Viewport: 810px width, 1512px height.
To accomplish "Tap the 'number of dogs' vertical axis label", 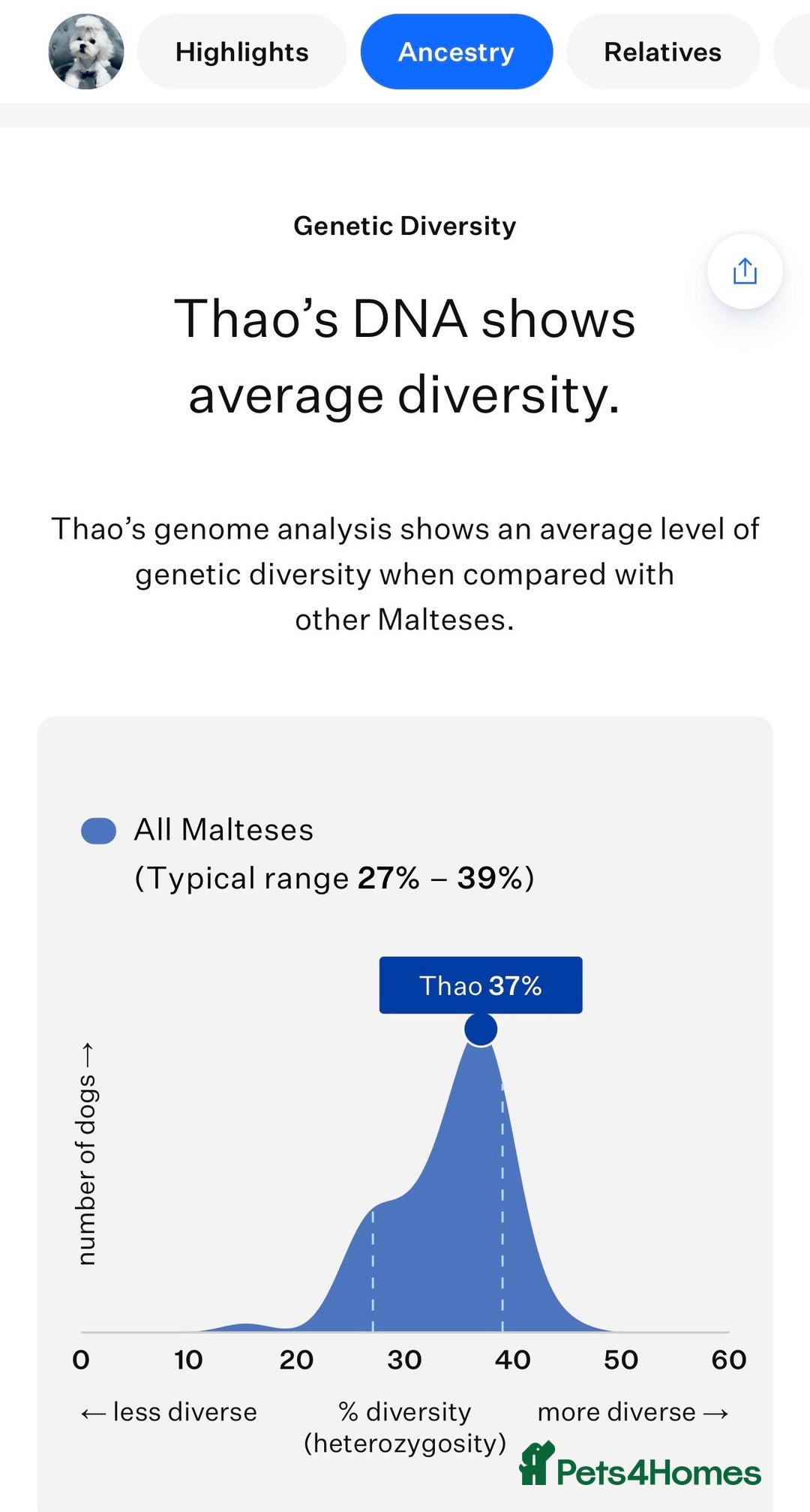I will click(88, 1154).
